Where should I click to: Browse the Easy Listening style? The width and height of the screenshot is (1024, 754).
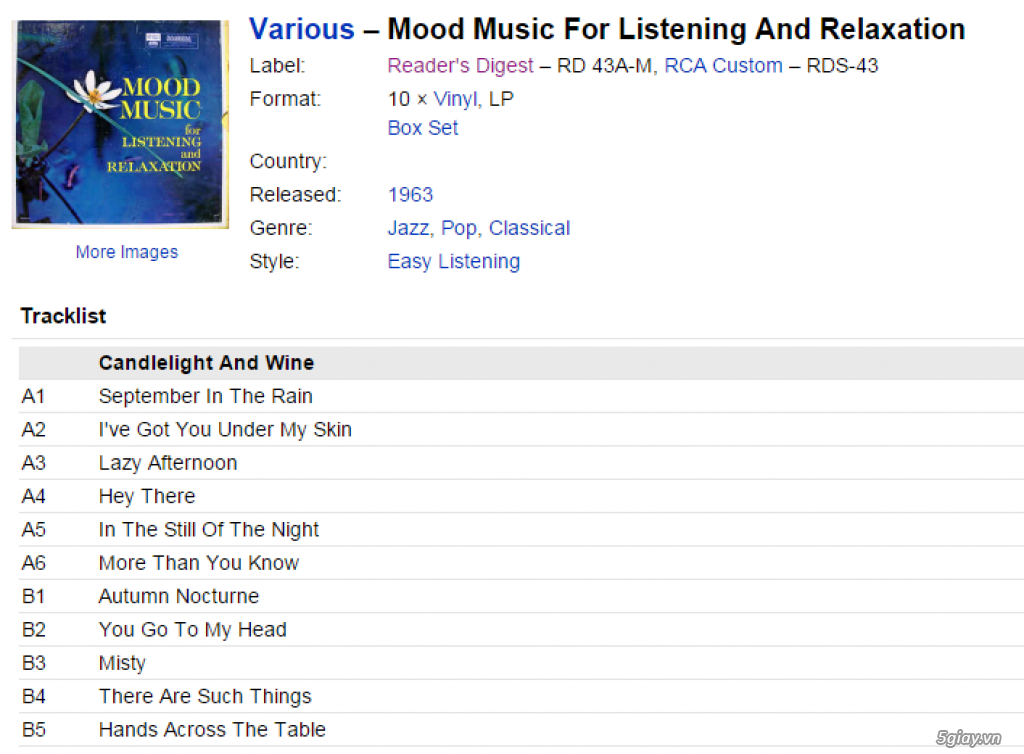point(453,261)
